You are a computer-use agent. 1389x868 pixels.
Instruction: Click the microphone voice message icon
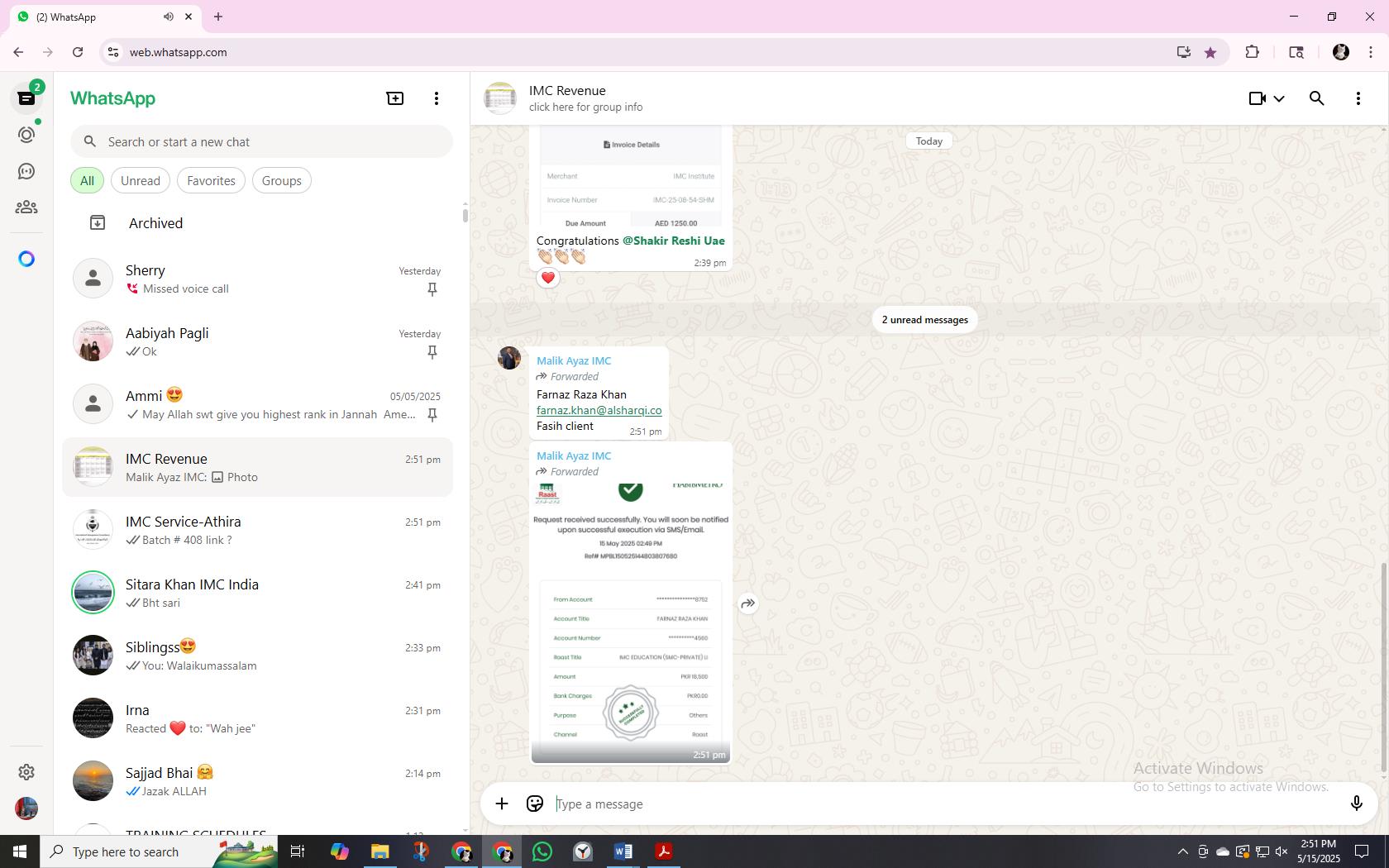click(x=1356, y=804)
